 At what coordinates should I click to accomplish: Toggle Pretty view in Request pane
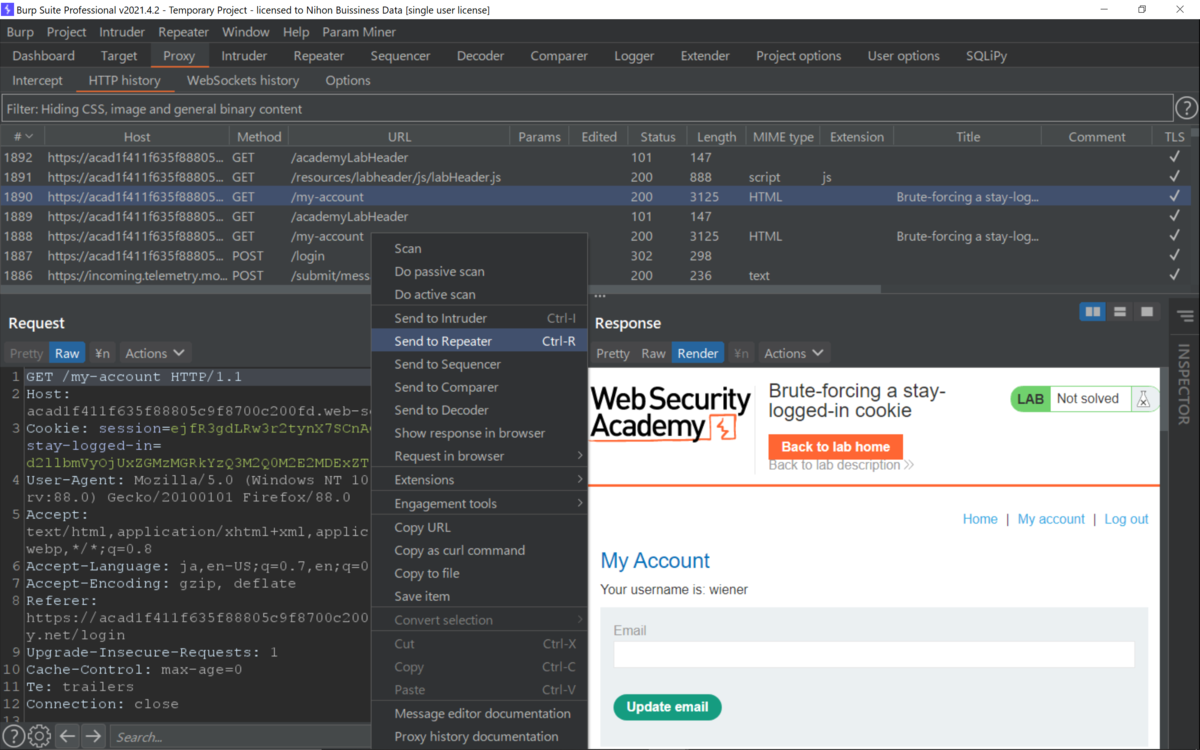click(27, 353)
